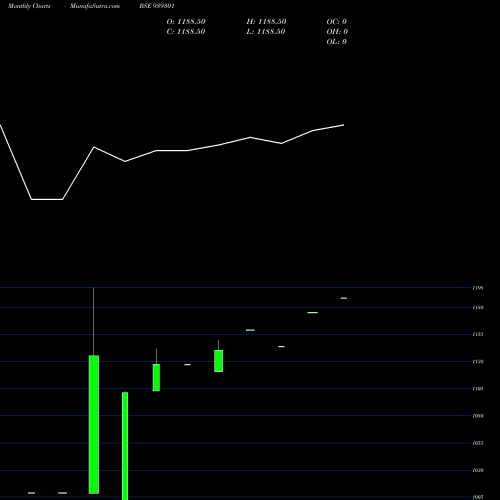Select the close value C: 1188.50
This screenshot has width=500, height=500.
pos(186,32)
